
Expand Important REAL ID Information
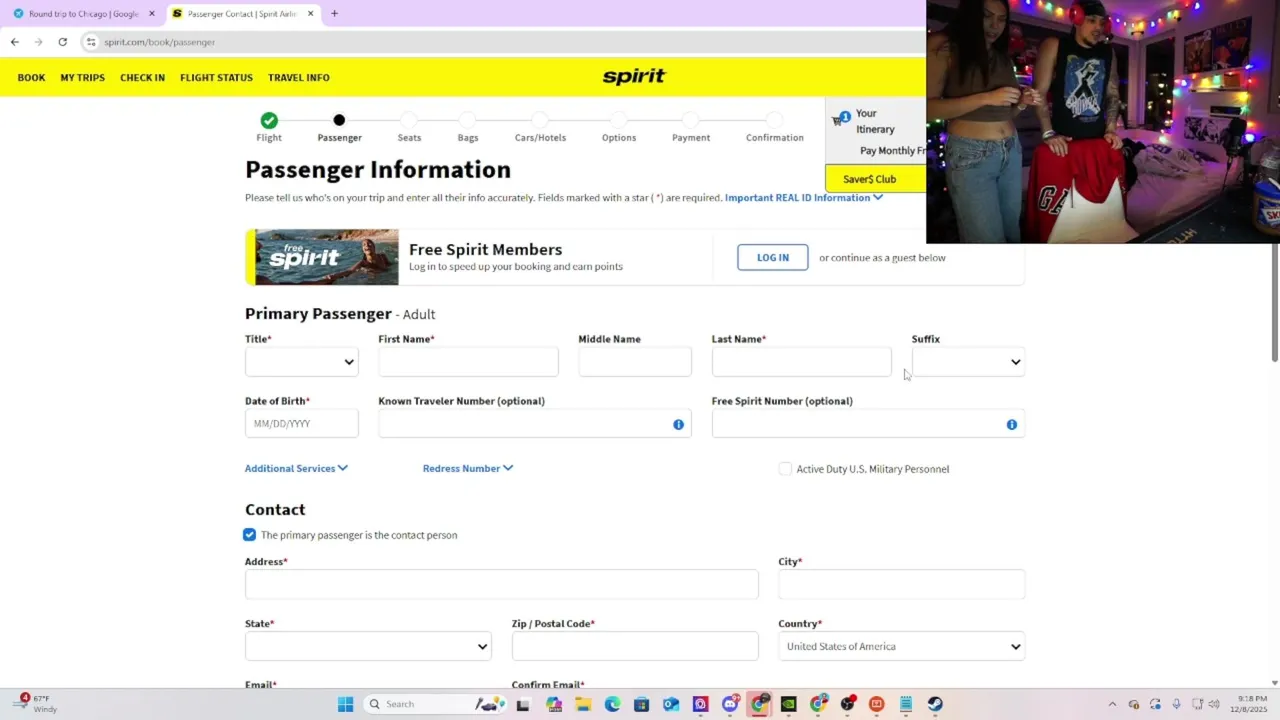click(x=803, y=198)
